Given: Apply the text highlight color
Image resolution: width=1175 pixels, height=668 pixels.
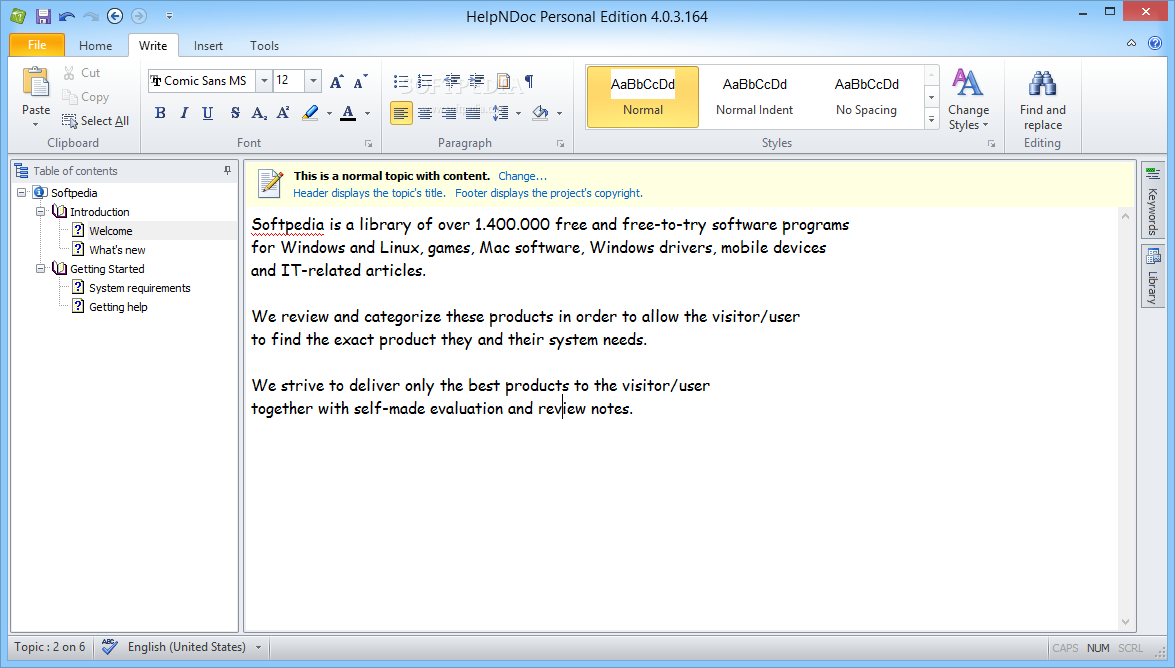Looking at the screenshot, I should point(310,113).
